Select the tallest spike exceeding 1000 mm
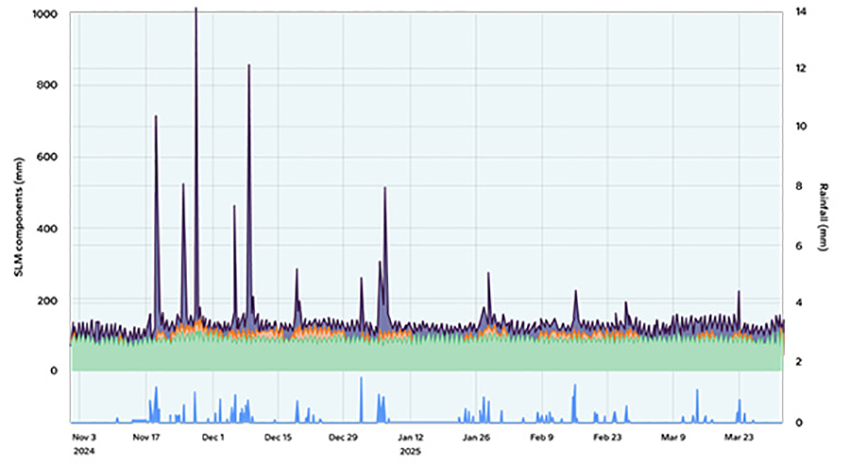Viewport: 850px width, 465px height. 195,12
